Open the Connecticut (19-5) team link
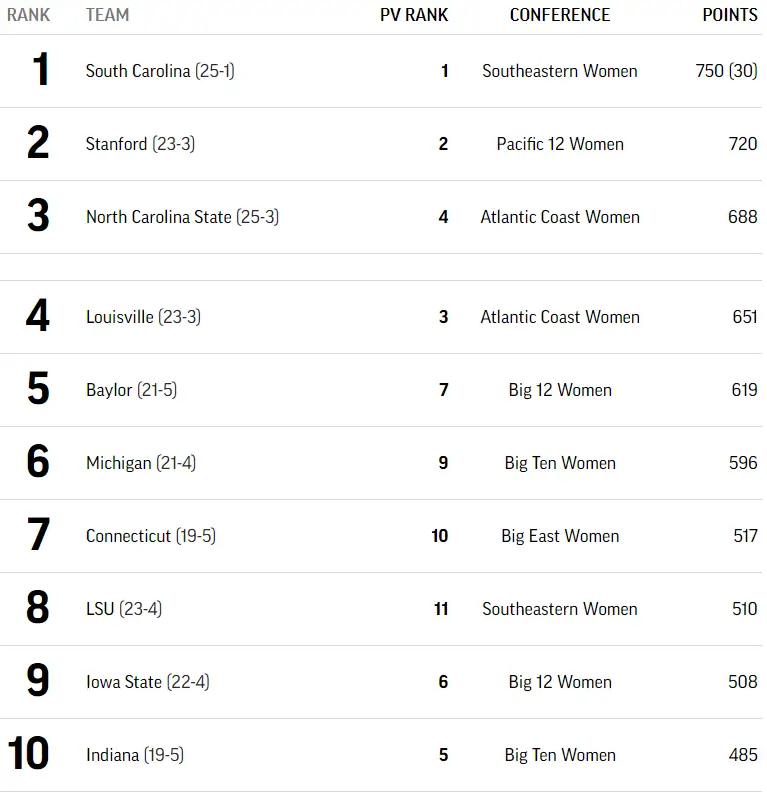The image size is (767, 802). click(x=150, y=536)
